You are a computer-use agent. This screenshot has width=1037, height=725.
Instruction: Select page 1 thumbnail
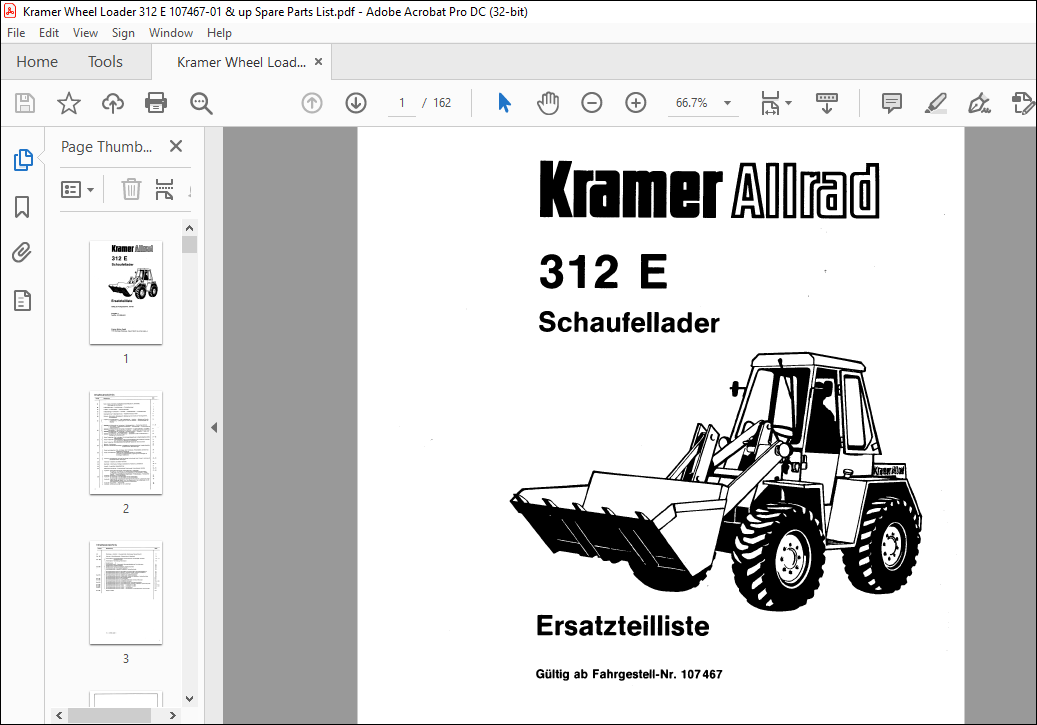pyautogui.click(x=126, y=292)
